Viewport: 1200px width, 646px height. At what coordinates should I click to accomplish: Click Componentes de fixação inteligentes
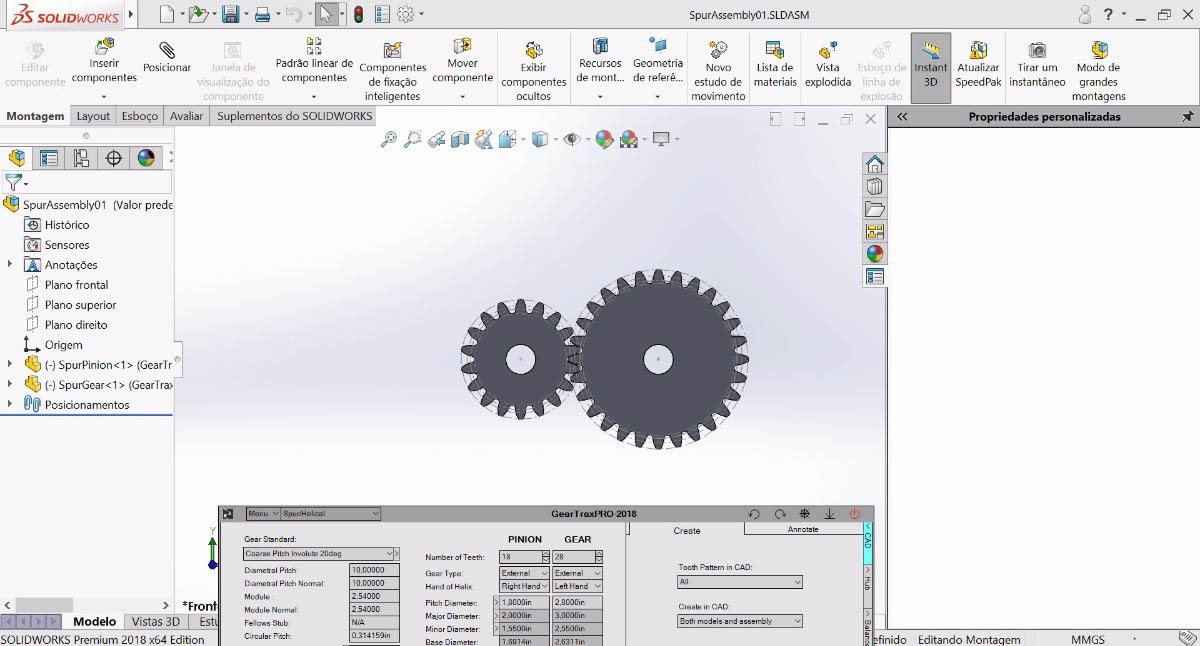pyautogui.click(x=393, y=70)
